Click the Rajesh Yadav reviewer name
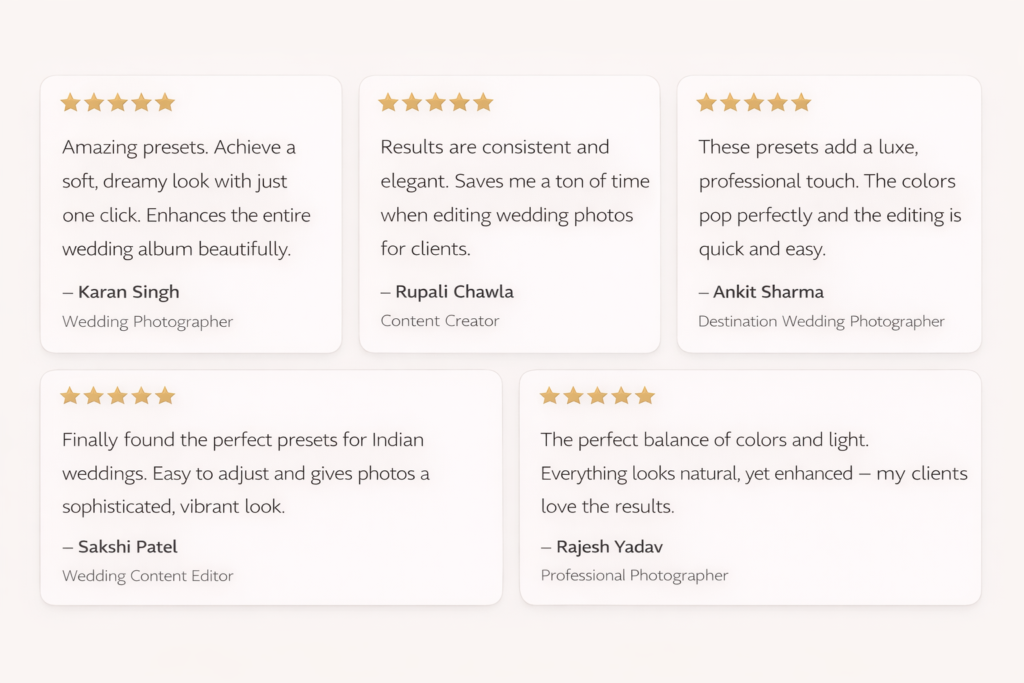This screenshot has height=683, width=1024. pos(609,547)
